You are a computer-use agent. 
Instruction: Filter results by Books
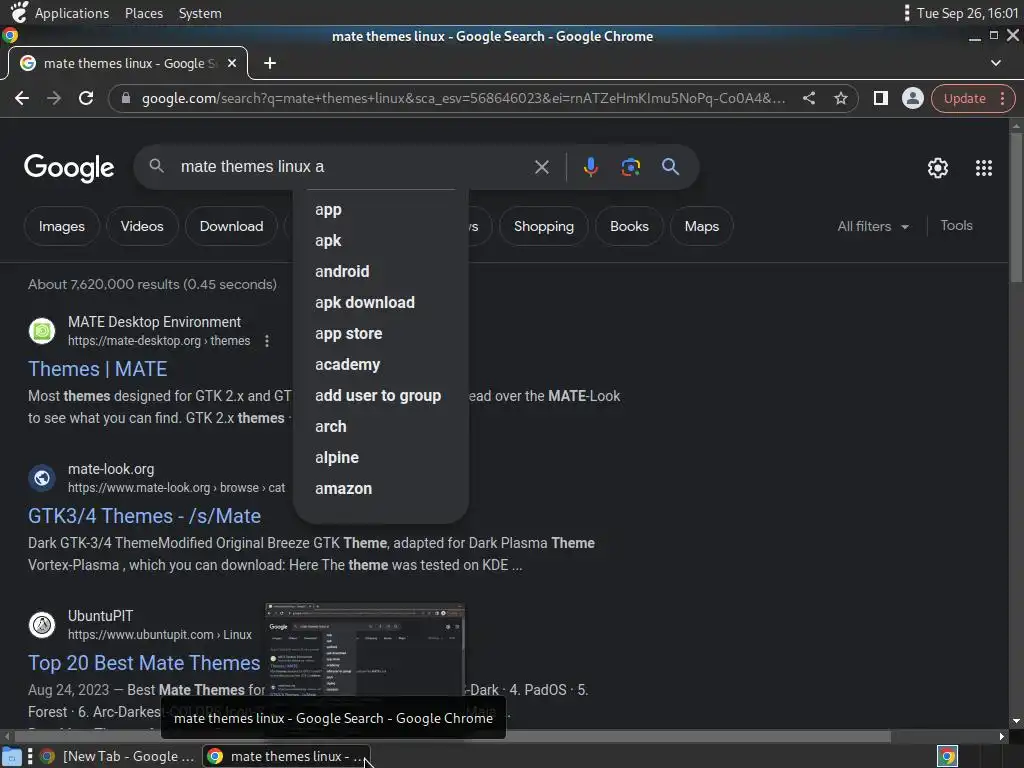(629, 227)
